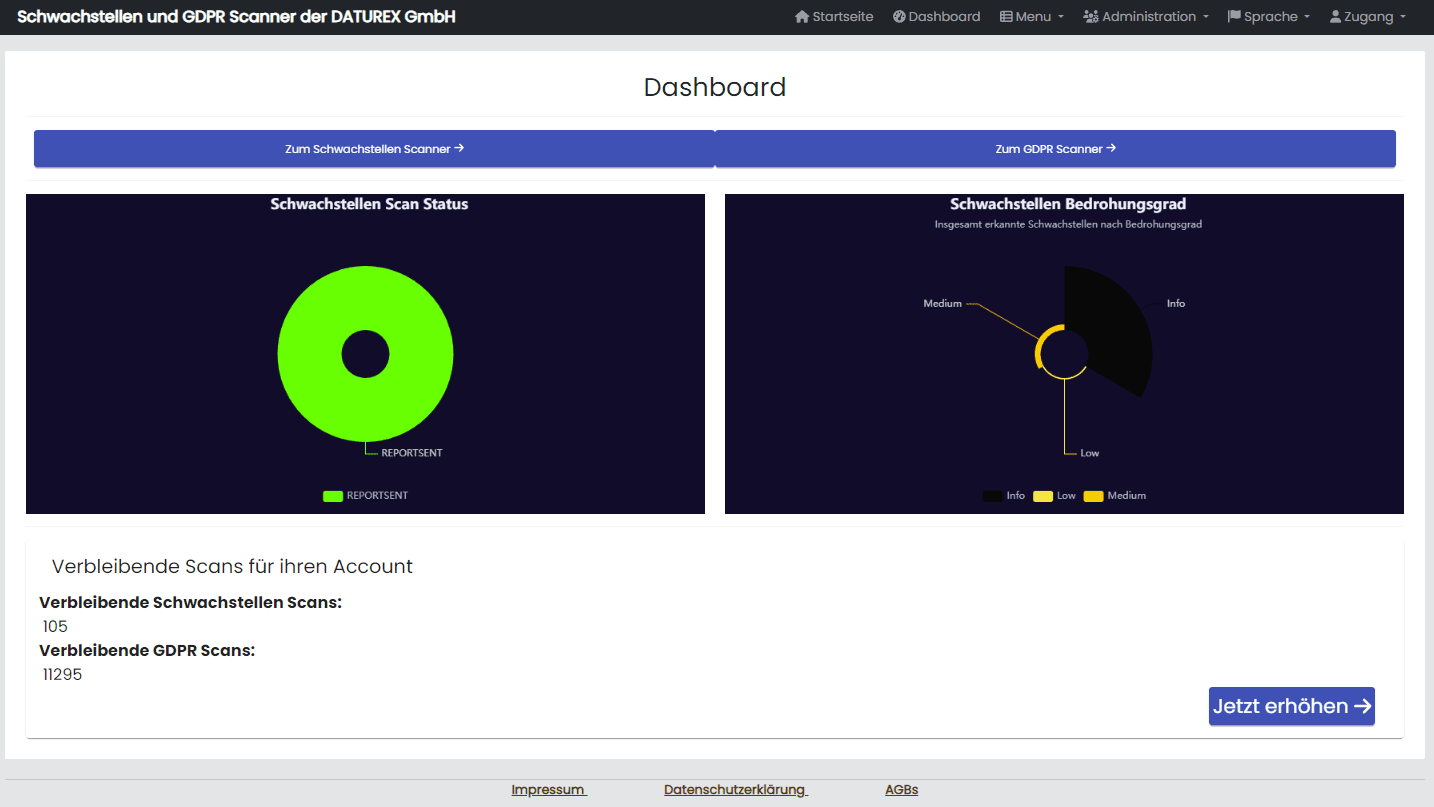The width and height of the screenshot is (1434, 807).
Task: Click the yellow Medium legend color swatch
Action: pos(1093,496)
